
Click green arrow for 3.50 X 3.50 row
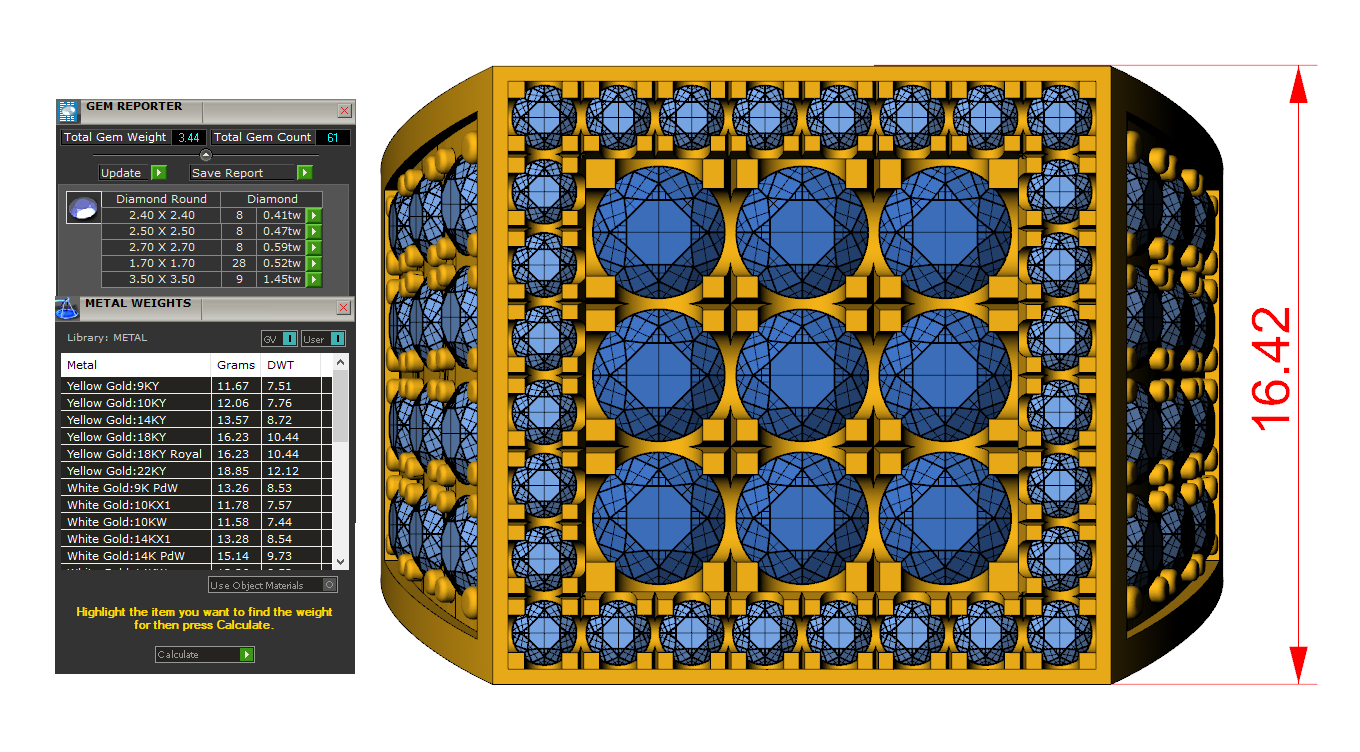click(313, 279)
